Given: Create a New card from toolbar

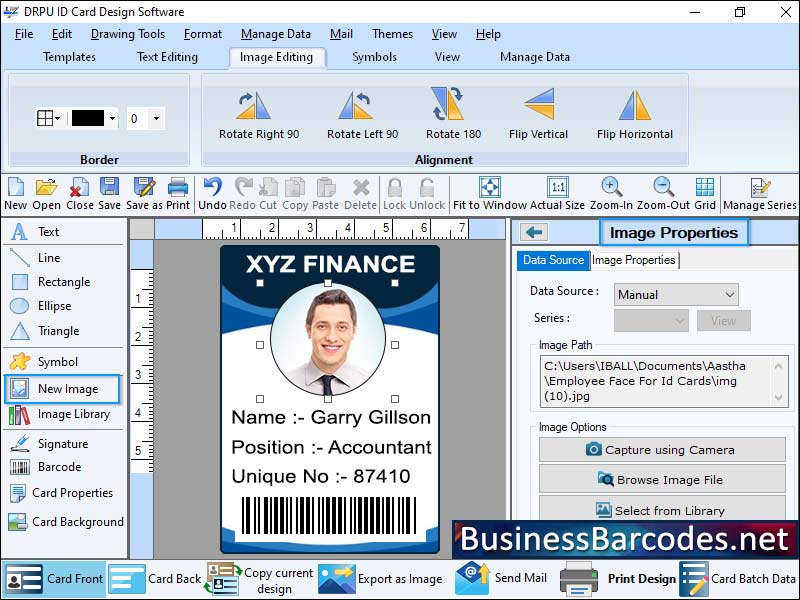Looking at the screenshot, I should click(15, 194).
